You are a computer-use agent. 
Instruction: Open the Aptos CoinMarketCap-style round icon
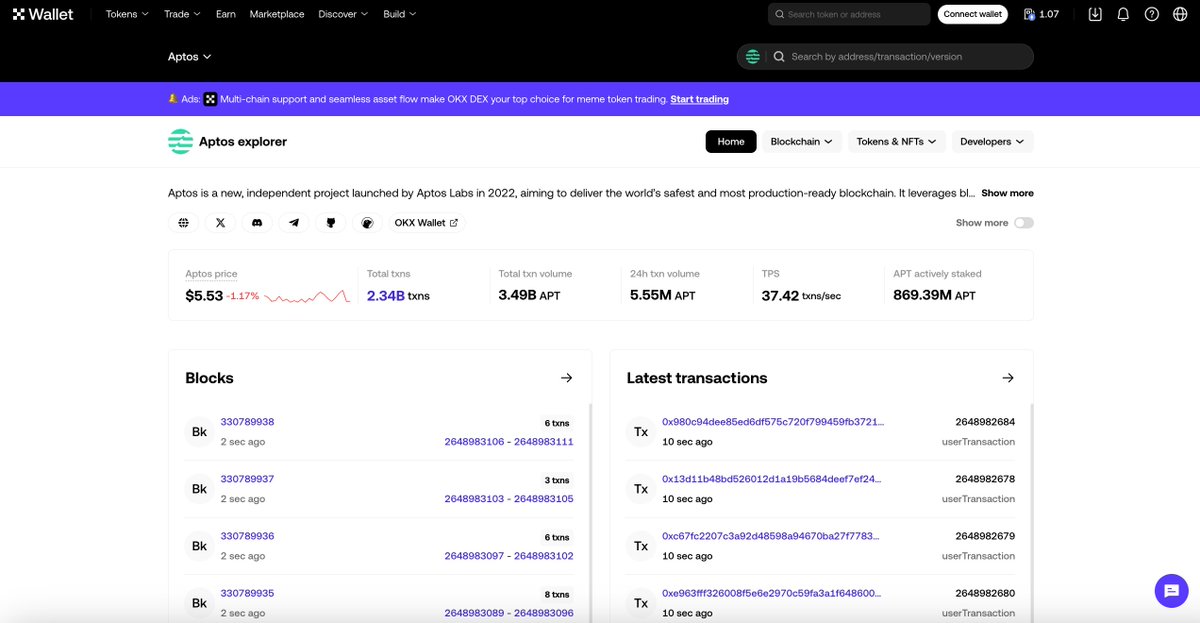(367, 223)
